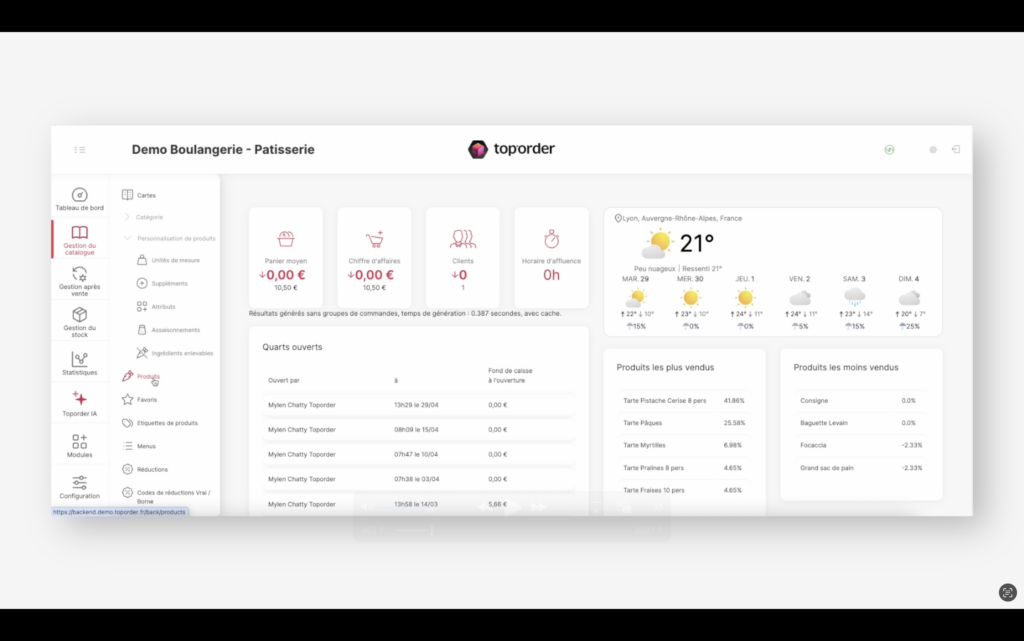Open Produits in the catalogue menu

click(147, 377)
